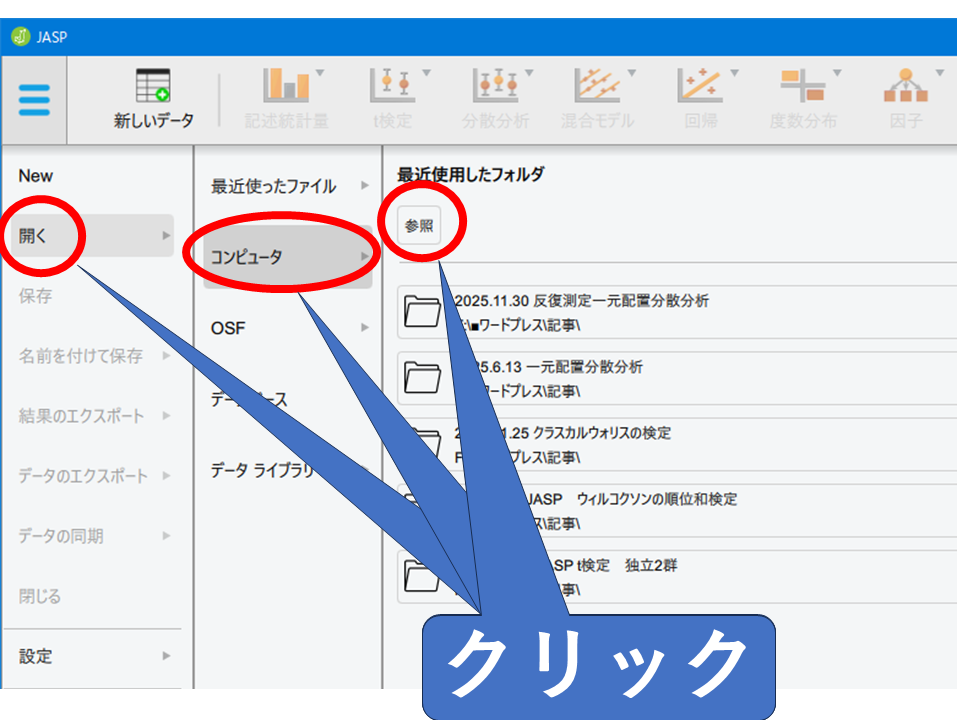This screenshot has width=960, height=720.
Task: Expand the Settings (設定) submenu
Action: click(90, 657)
